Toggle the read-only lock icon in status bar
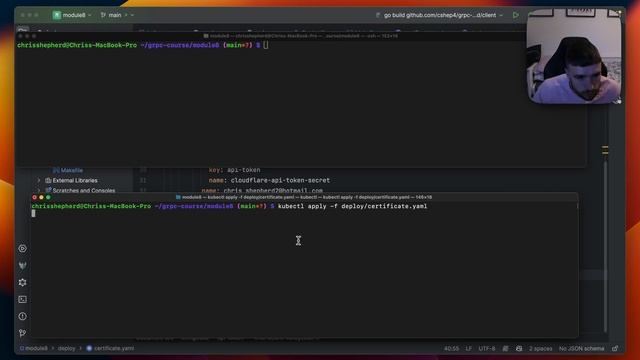The height and width of the screenshot is (360, 640). pos(615,349)
